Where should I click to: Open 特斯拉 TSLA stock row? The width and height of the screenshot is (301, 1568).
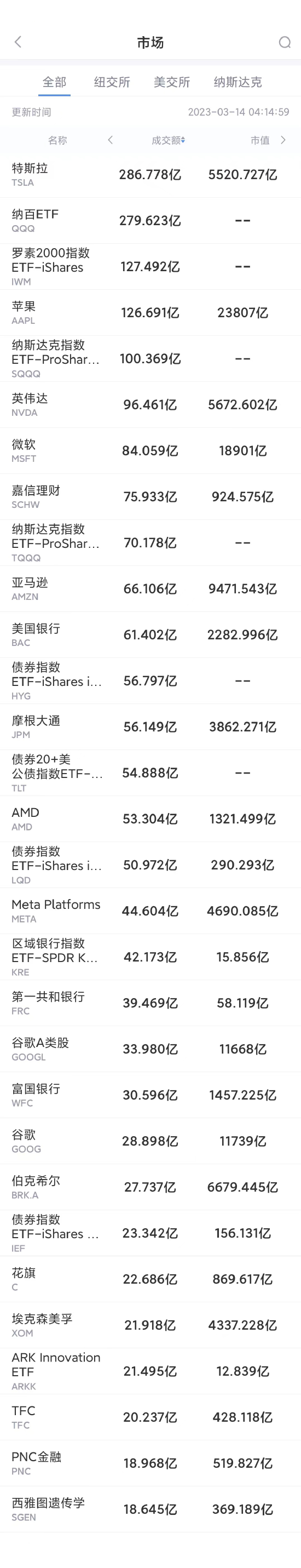tap(150, 175)
